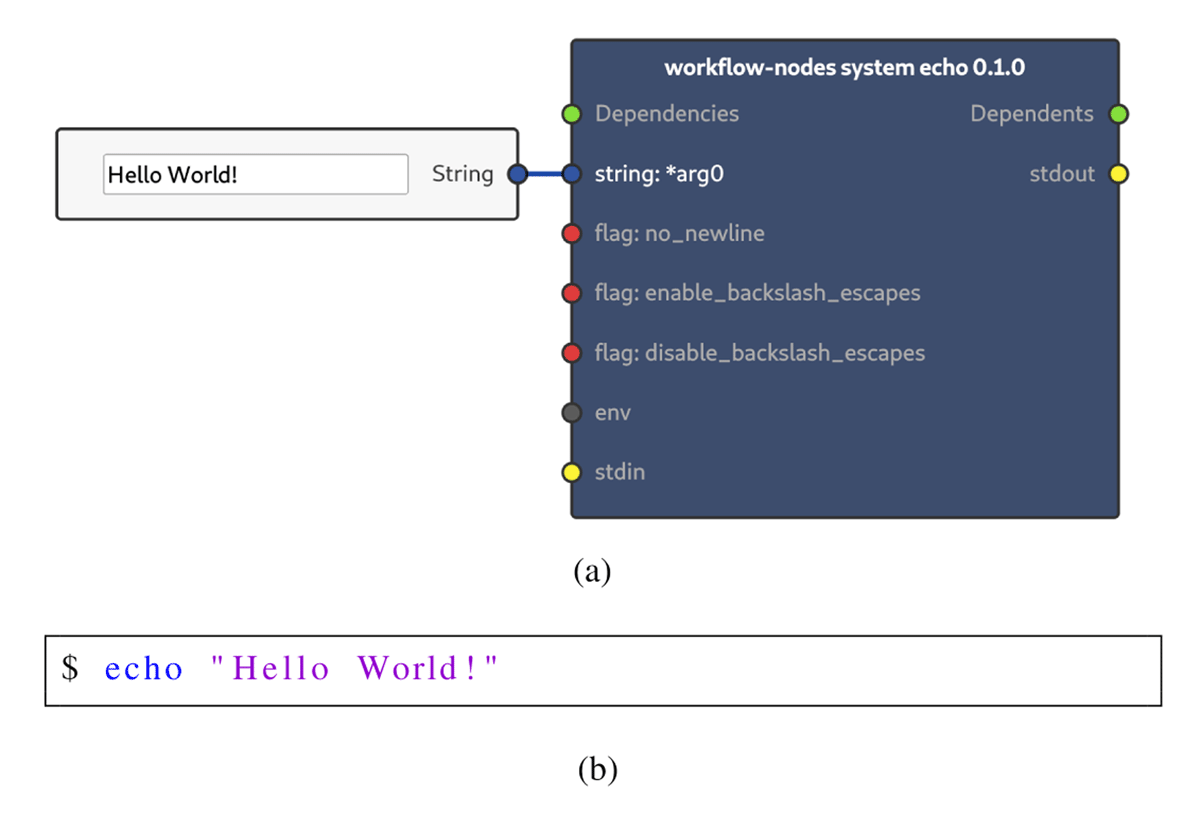
Task: Click the String node's blue output port
Action: [517, 174]
